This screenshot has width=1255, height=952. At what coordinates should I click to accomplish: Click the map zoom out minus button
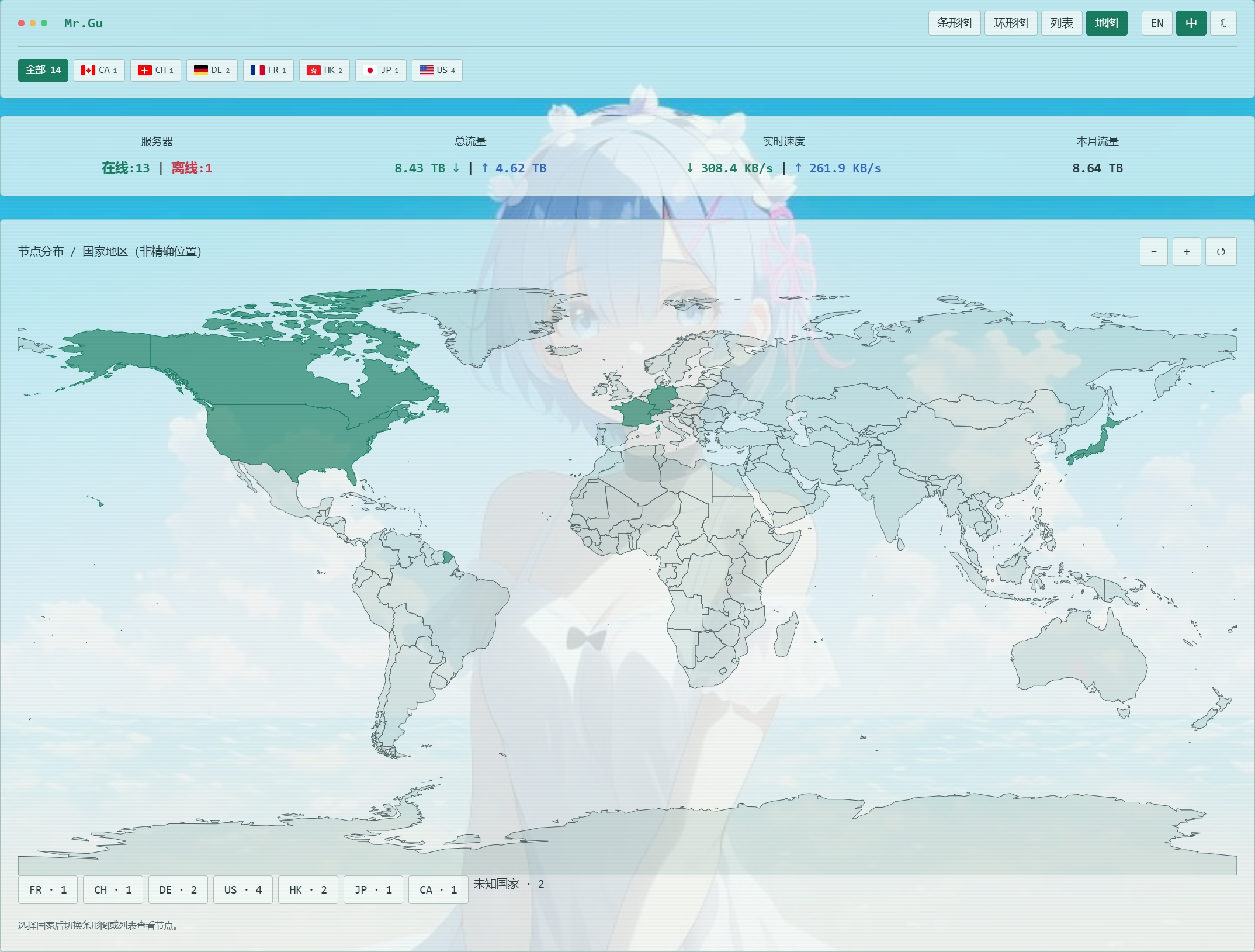pos(1154,252)
